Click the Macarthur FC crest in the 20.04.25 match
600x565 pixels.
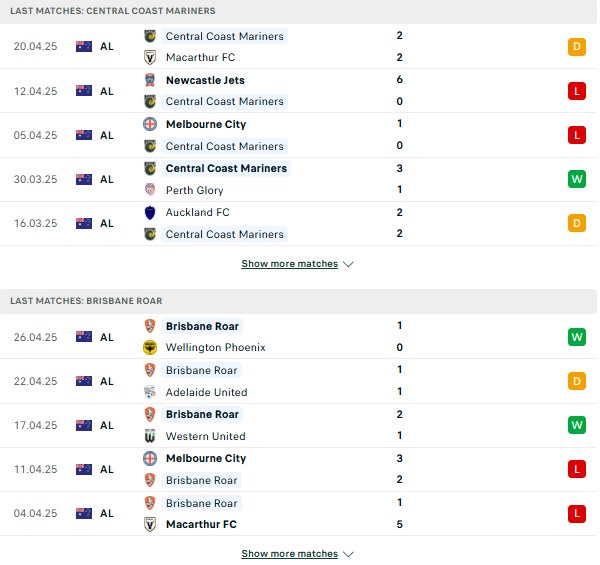click(150, 57)
